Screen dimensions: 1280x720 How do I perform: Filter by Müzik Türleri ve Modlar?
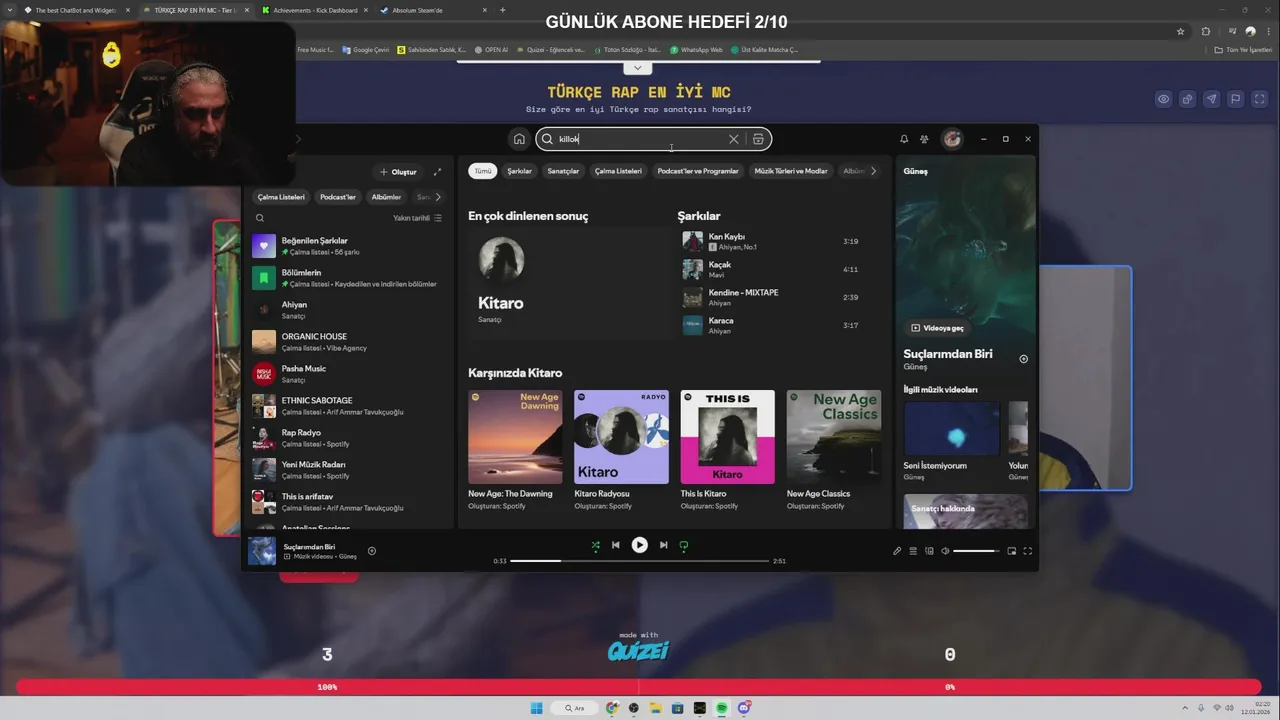791,171
